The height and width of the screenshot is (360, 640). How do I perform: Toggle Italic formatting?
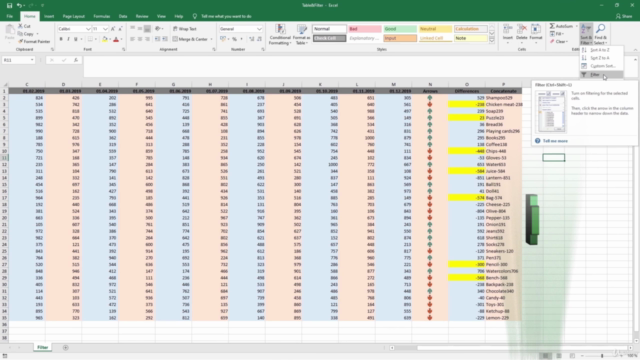pyautogui.click(x=68, y=39)
